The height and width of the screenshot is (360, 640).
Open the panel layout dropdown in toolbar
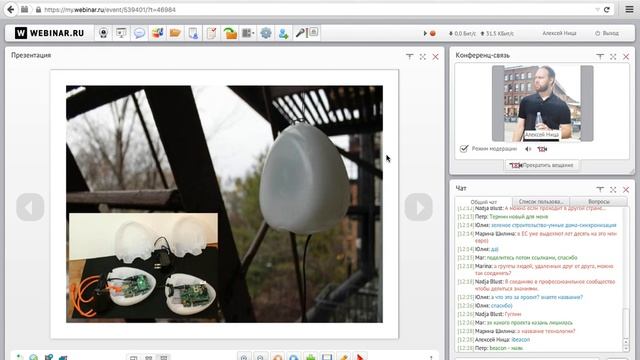click(248, 33)
